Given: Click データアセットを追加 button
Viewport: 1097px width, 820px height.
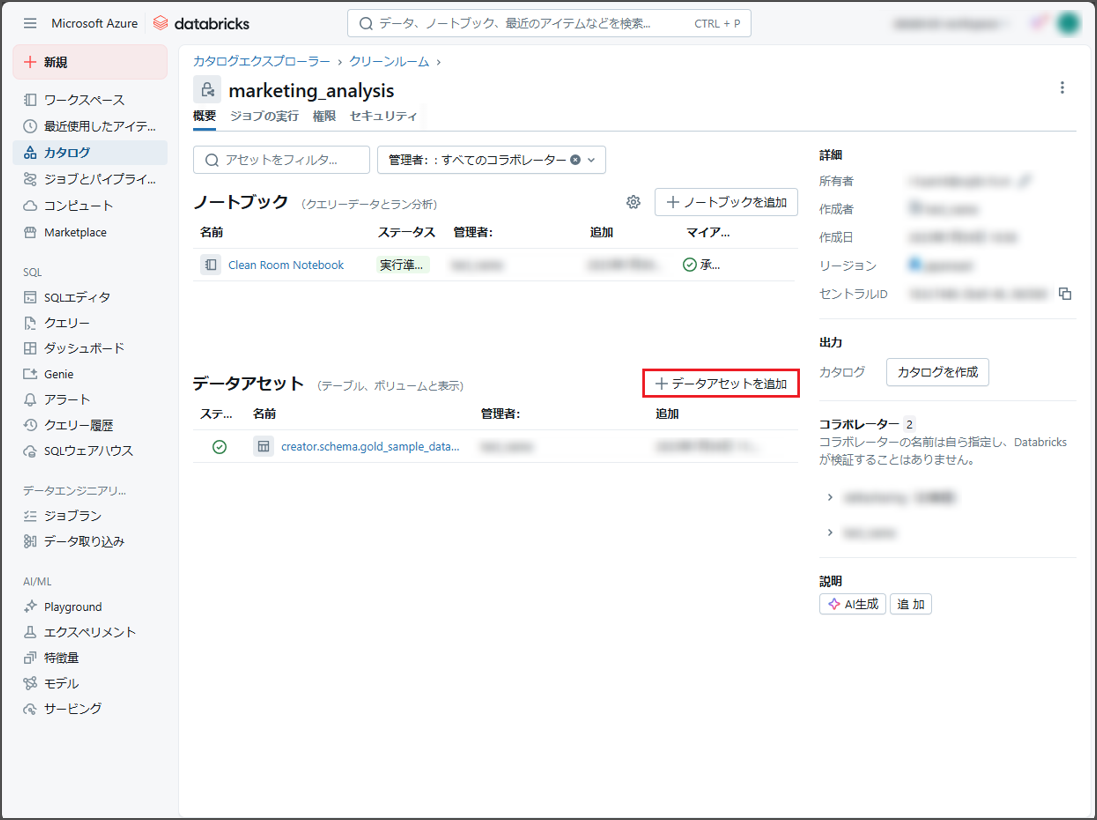Looking at the screenshot, I should click(721, 383).
